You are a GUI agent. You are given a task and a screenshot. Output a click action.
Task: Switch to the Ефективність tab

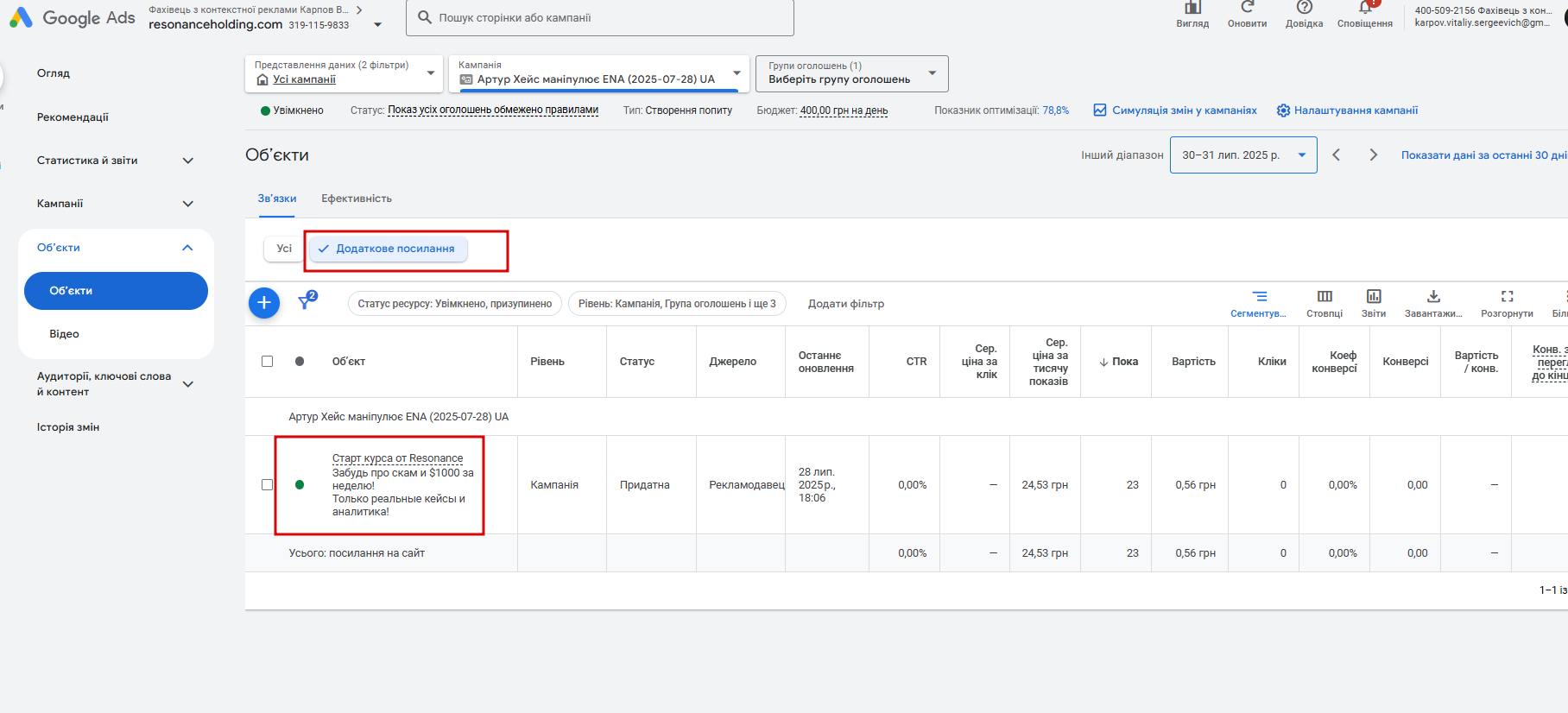(x=357, y=199)
